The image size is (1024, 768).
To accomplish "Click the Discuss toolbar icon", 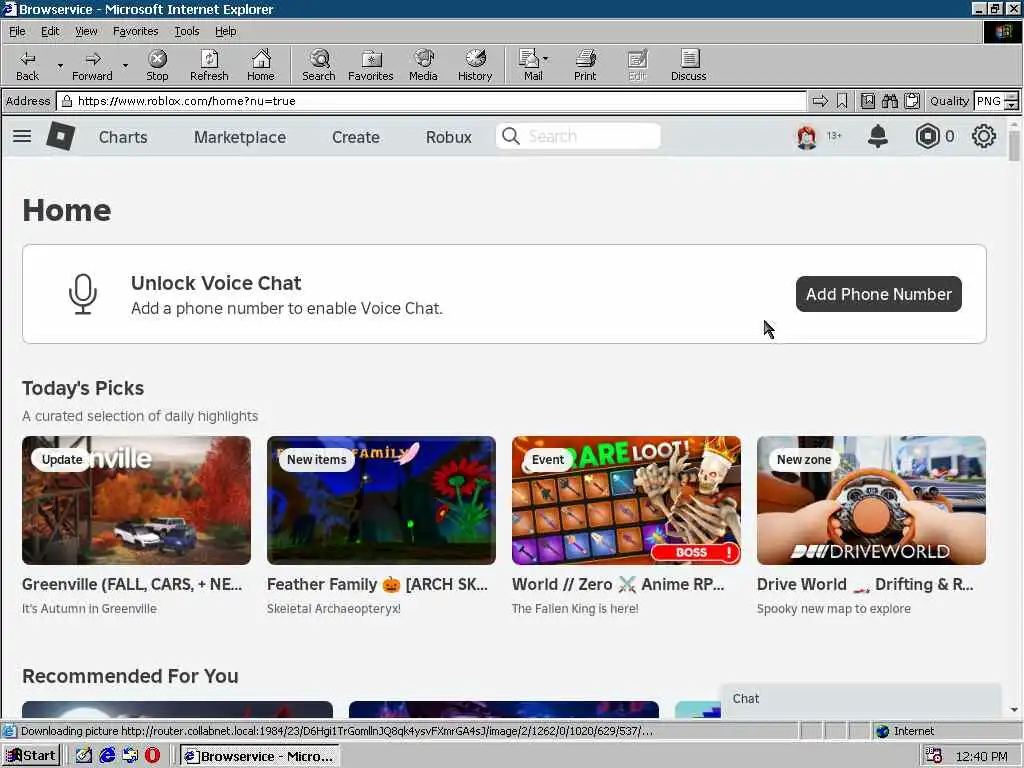I will (x=688, y=65).
